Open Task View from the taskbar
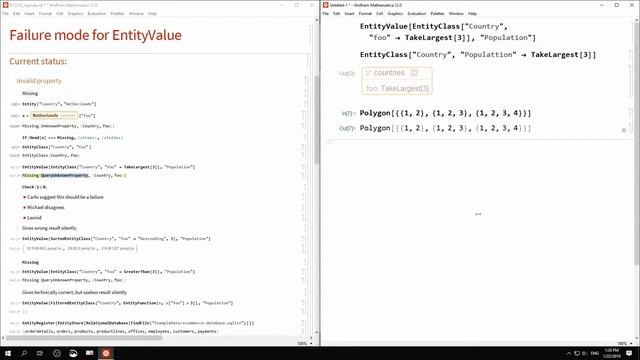640x360 pixels. point(40,353)
